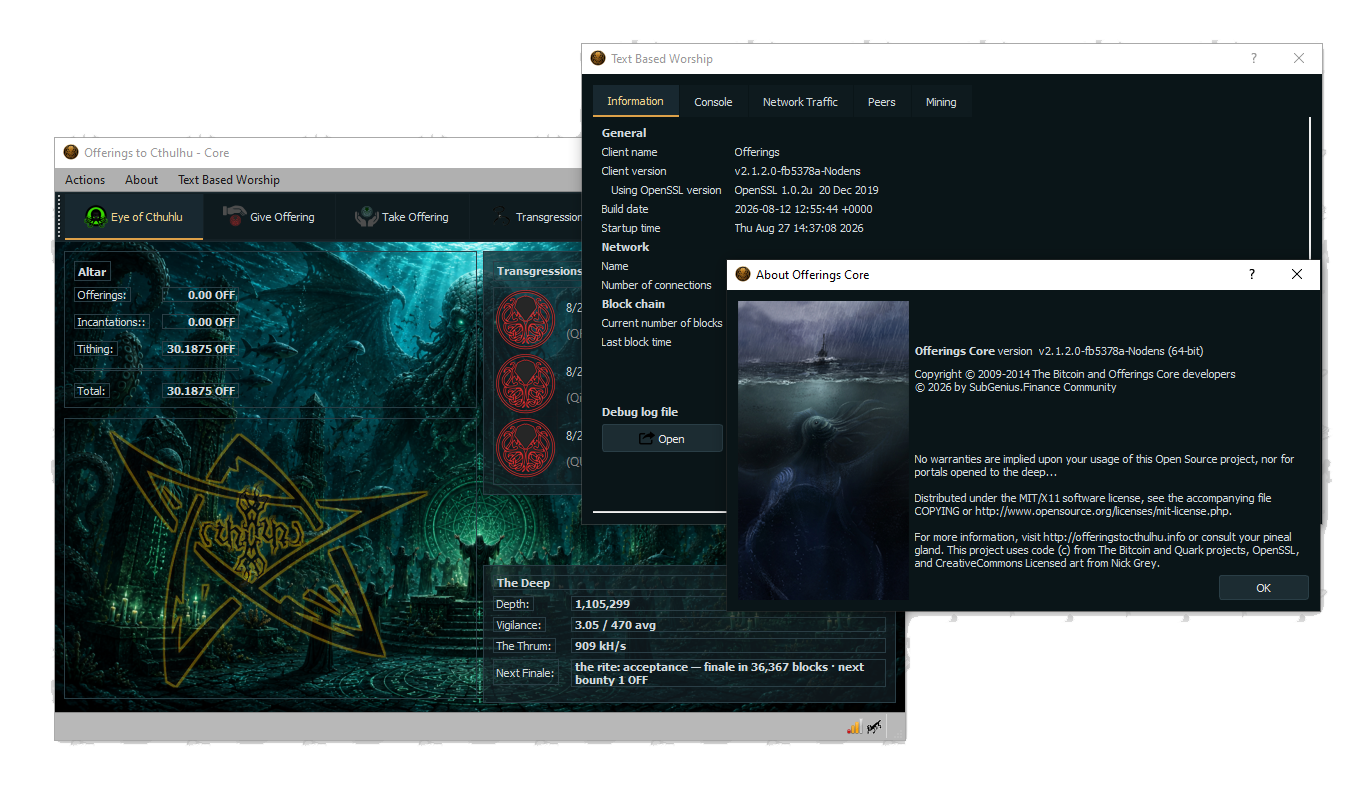Click the SubGenius.Finance Community copyright line
The width and height of the screenshot is (1355, 788).
coord(1015,387)
